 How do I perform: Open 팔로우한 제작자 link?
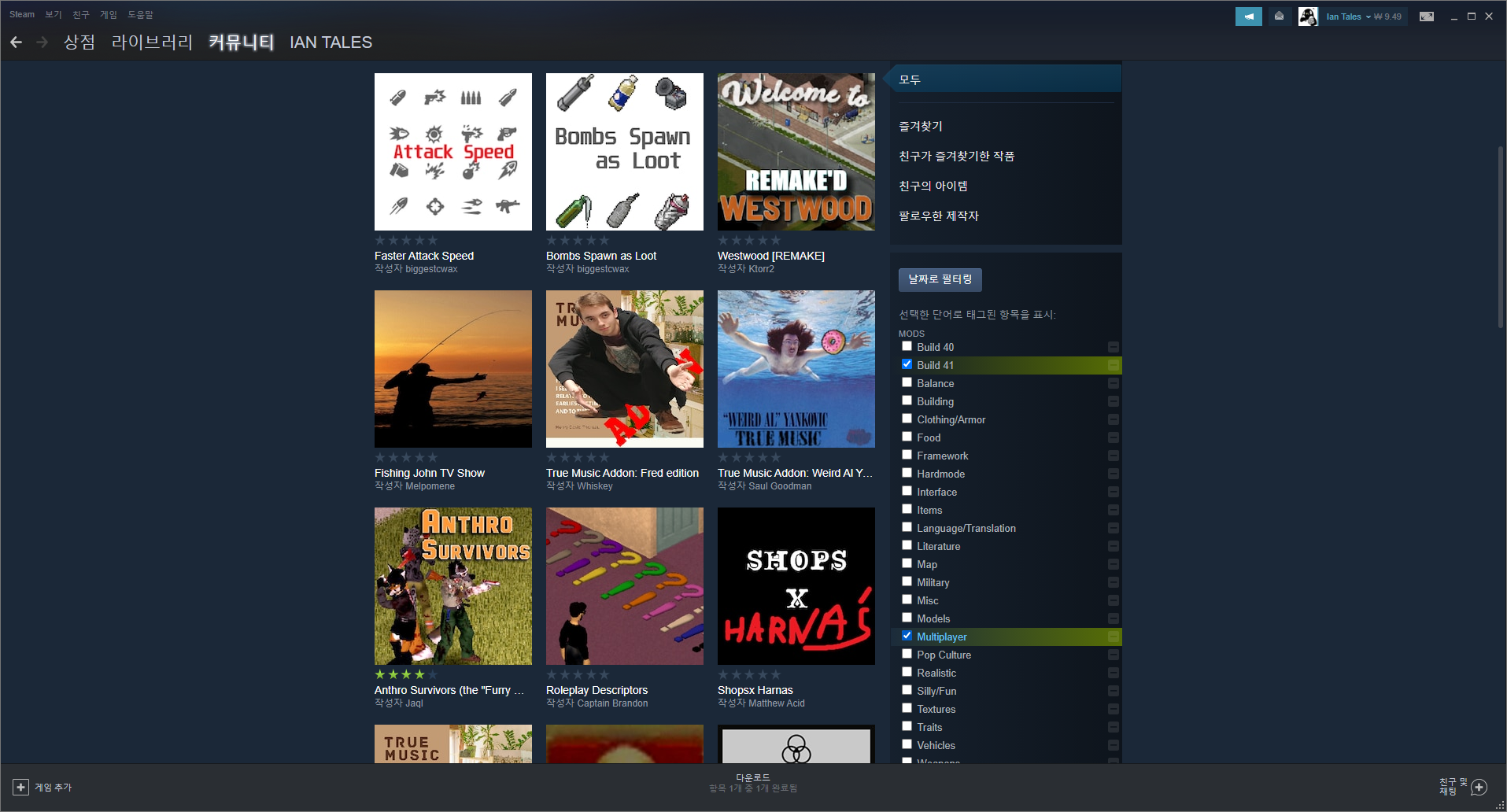[939, 216]
